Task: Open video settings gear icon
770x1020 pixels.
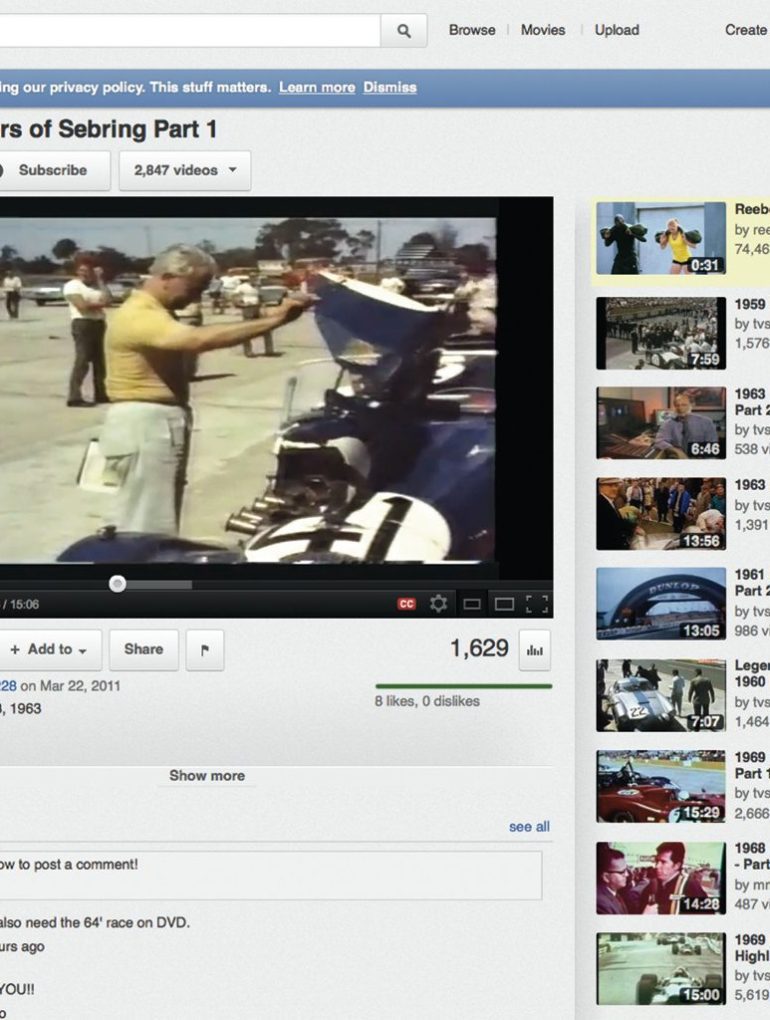Action: click(x=438, y=604)
